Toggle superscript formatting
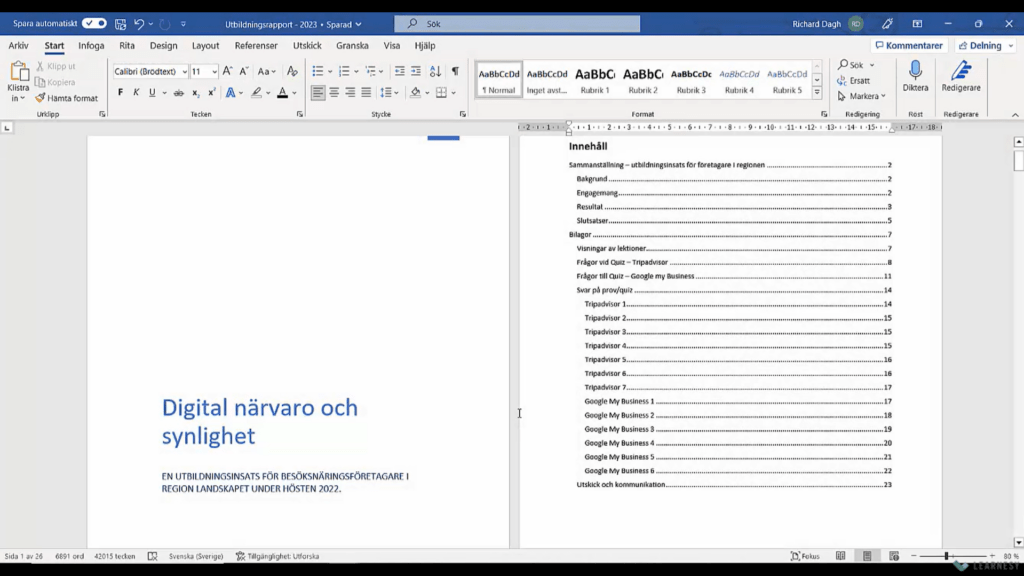 212,93
